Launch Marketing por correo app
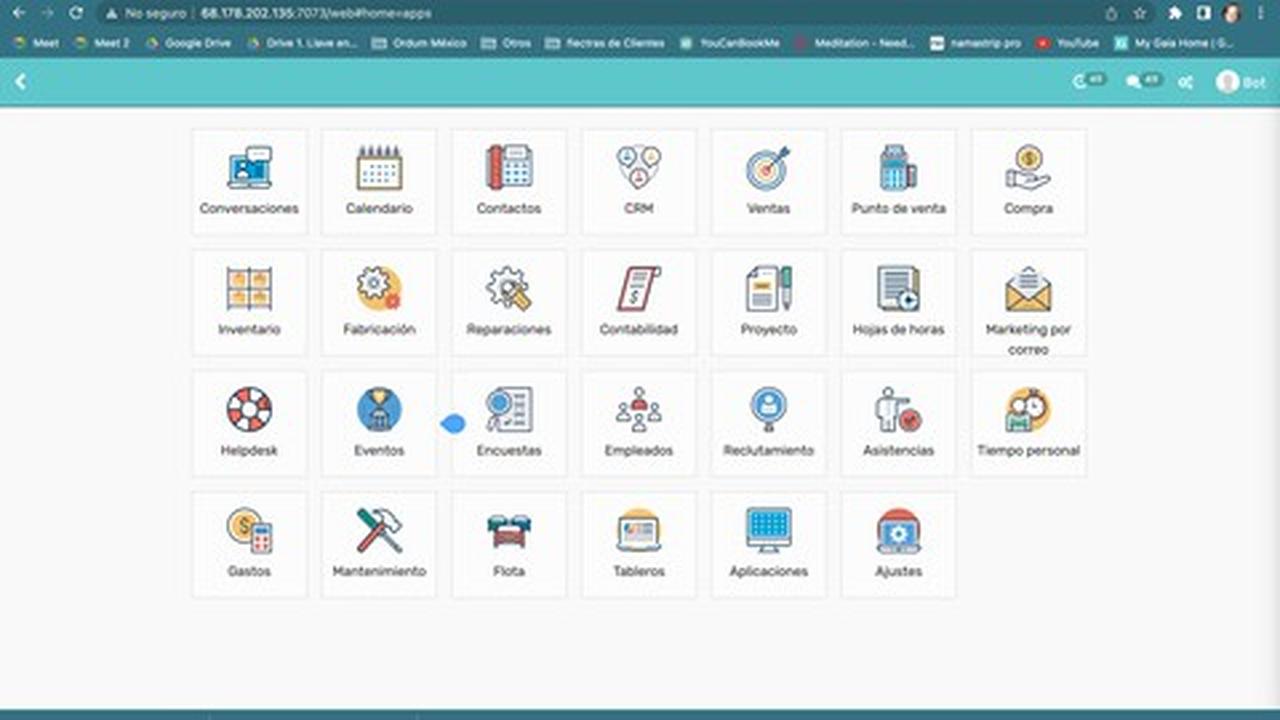This screenshot has height=720, width=1280. (1028, 302)
